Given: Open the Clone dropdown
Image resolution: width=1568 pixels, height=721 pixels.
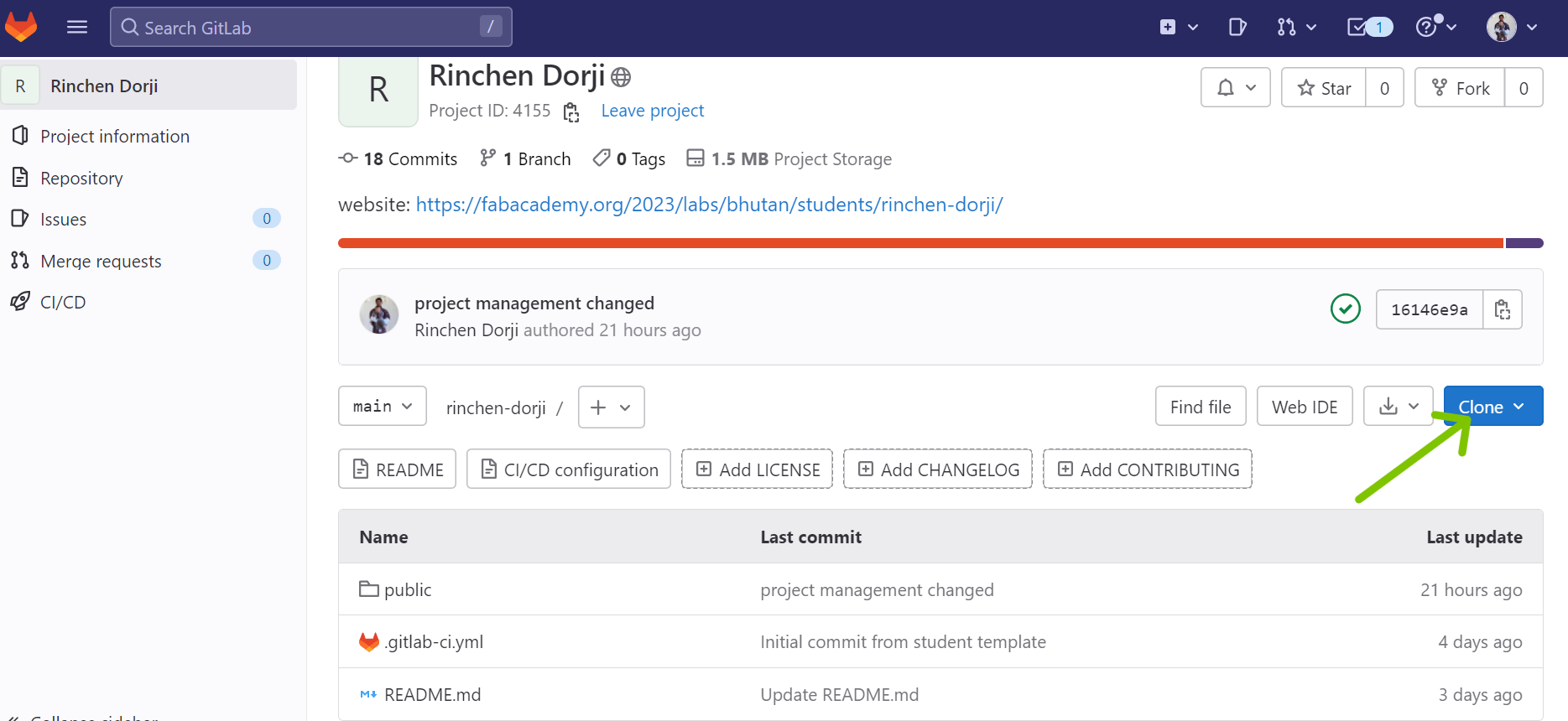Looking at the screenshot, I should click(1492, 407).
